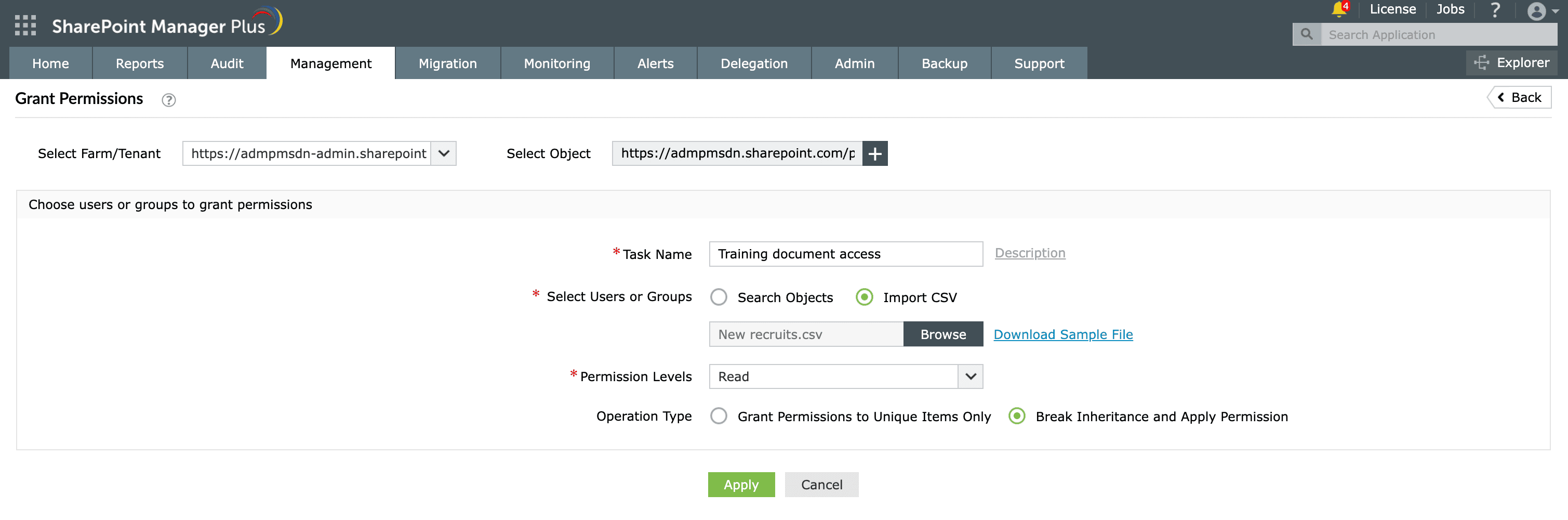Open the Permission Levels dropdown
Screen dimensions: 1568x520
(x=969, y=376)
